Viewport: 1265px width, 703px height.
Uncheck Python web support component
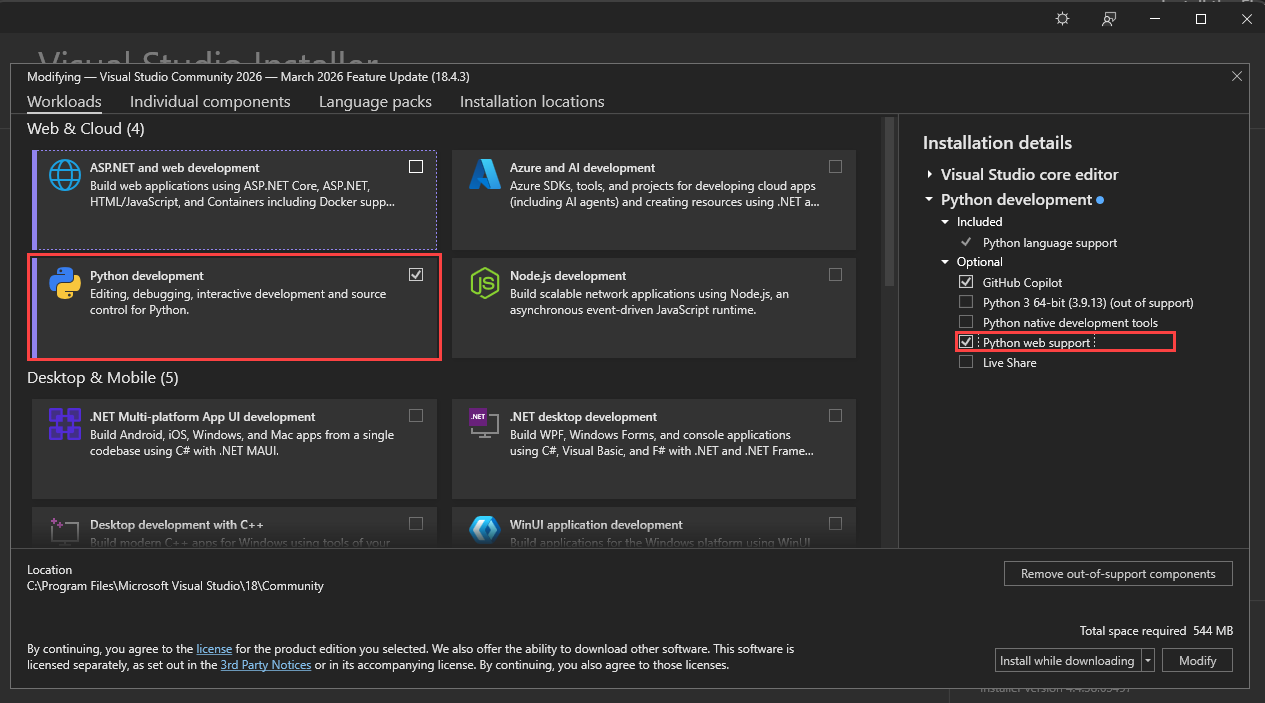966,342
